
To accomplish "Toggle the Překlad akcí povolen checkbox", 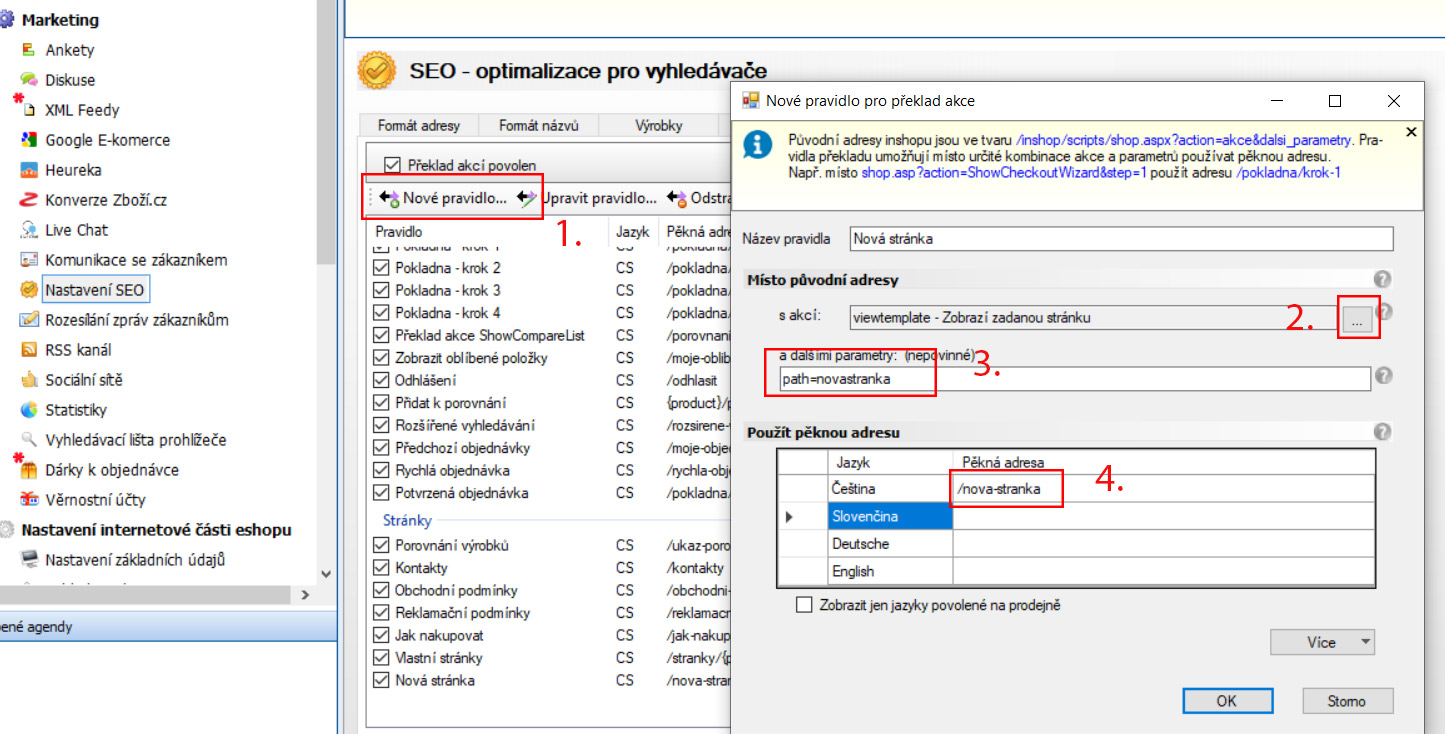I will (x=392, y=165).
